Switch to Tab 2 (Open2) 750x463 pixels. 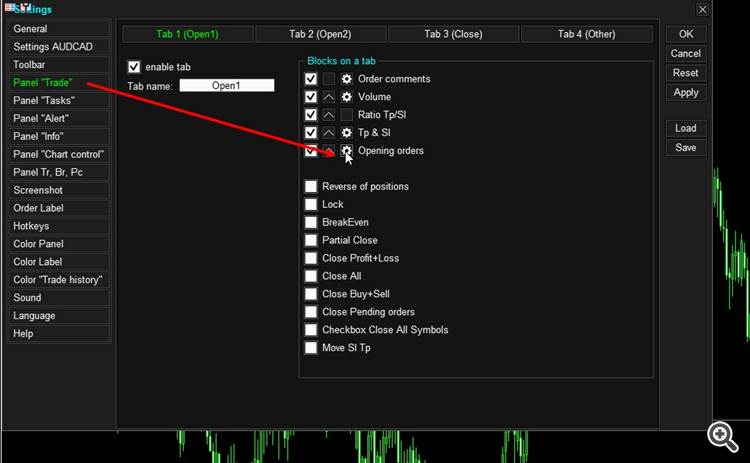tap(320, 34)
